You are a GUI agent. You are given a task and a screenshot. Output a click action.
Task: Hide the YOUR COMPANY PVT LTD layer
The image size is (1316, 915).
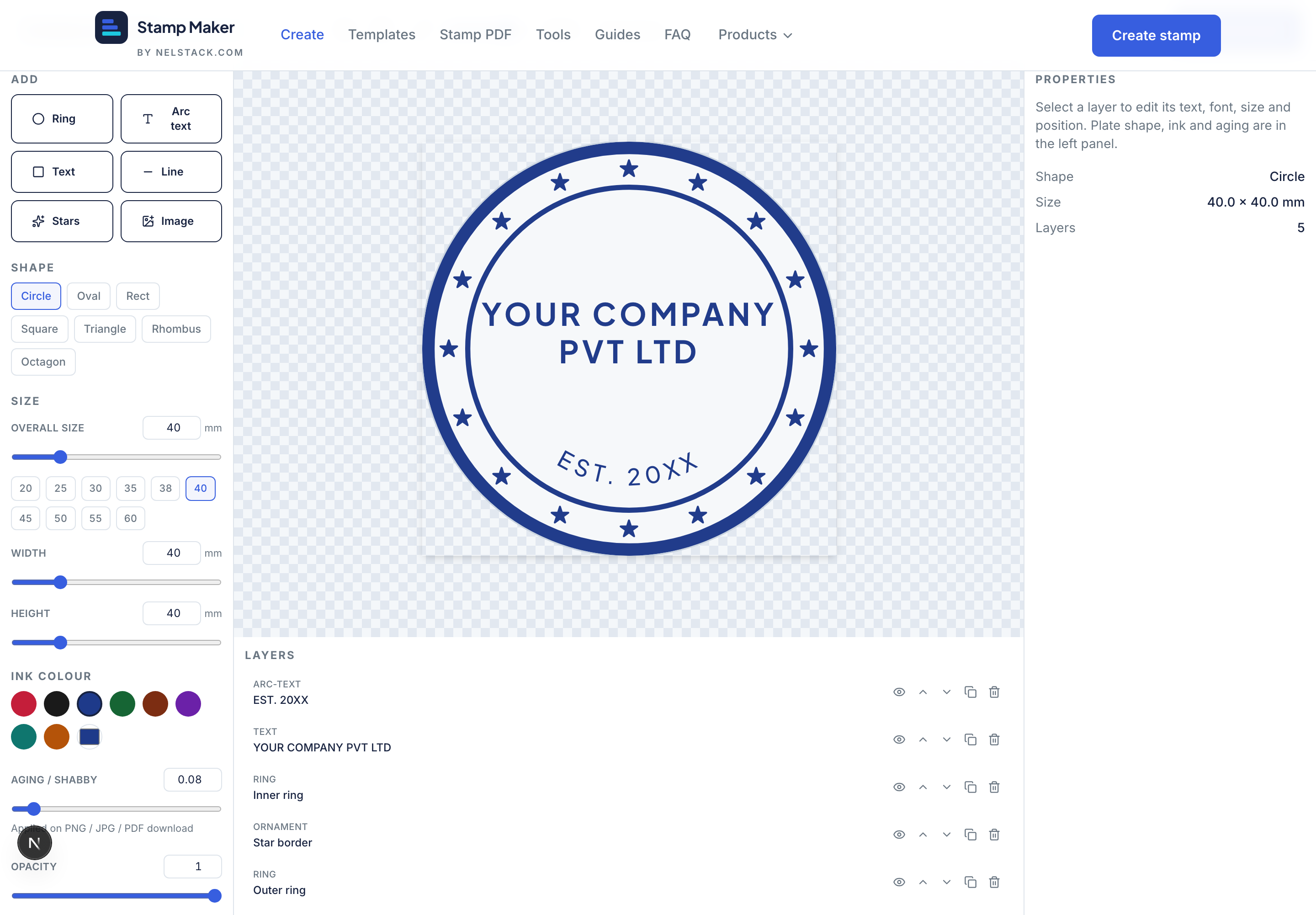click(x=899, y=739)
